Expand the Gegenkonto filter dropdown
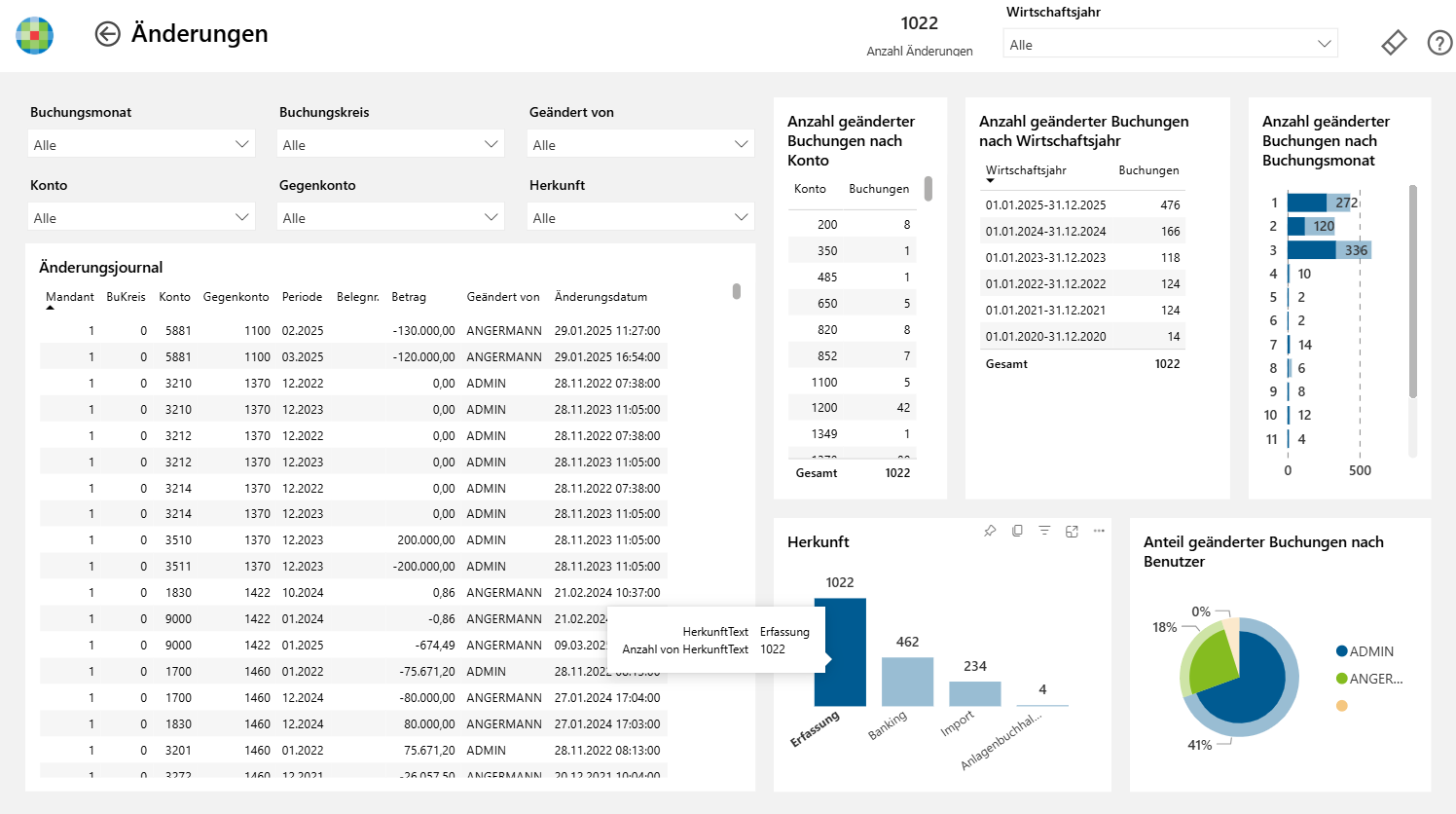The image size is (1456, 814). pos(390,217)
